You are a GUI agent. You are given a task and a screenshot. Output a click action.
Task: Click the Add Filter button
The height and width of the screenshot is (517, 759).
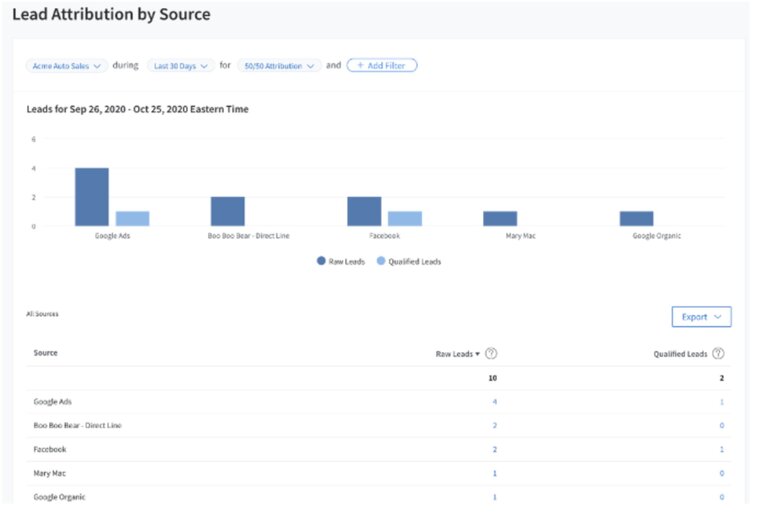[382, 65]
